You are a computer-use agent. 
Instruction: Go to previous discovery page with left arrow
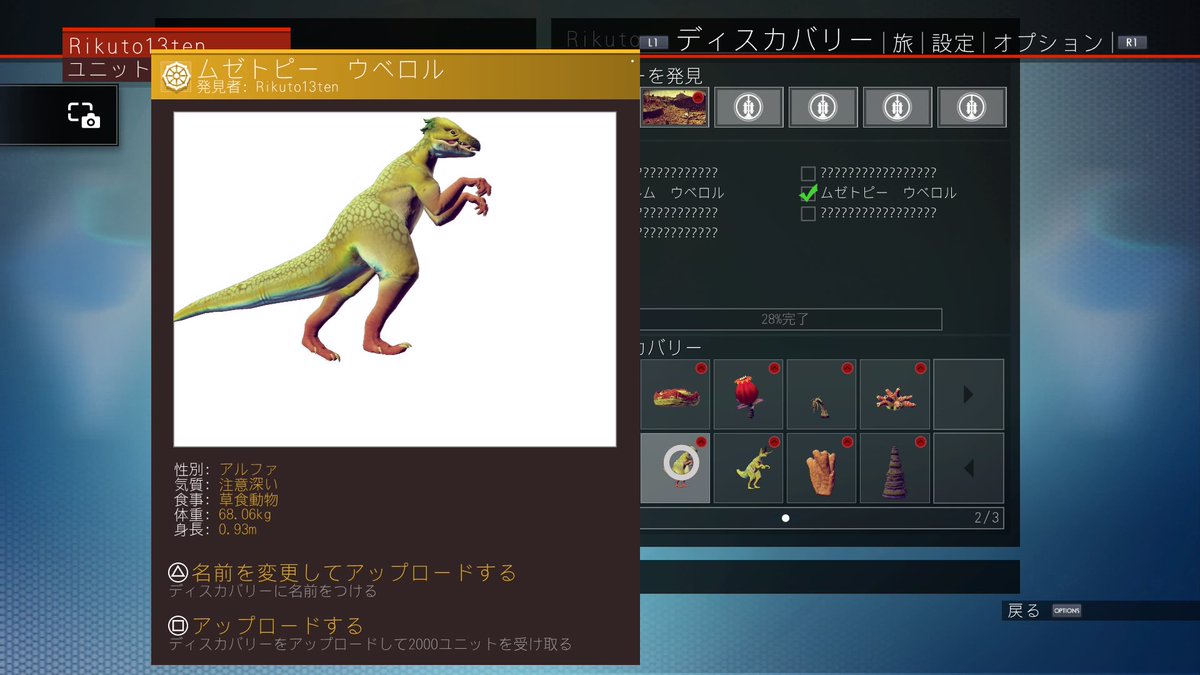click(x=968, y=468)
